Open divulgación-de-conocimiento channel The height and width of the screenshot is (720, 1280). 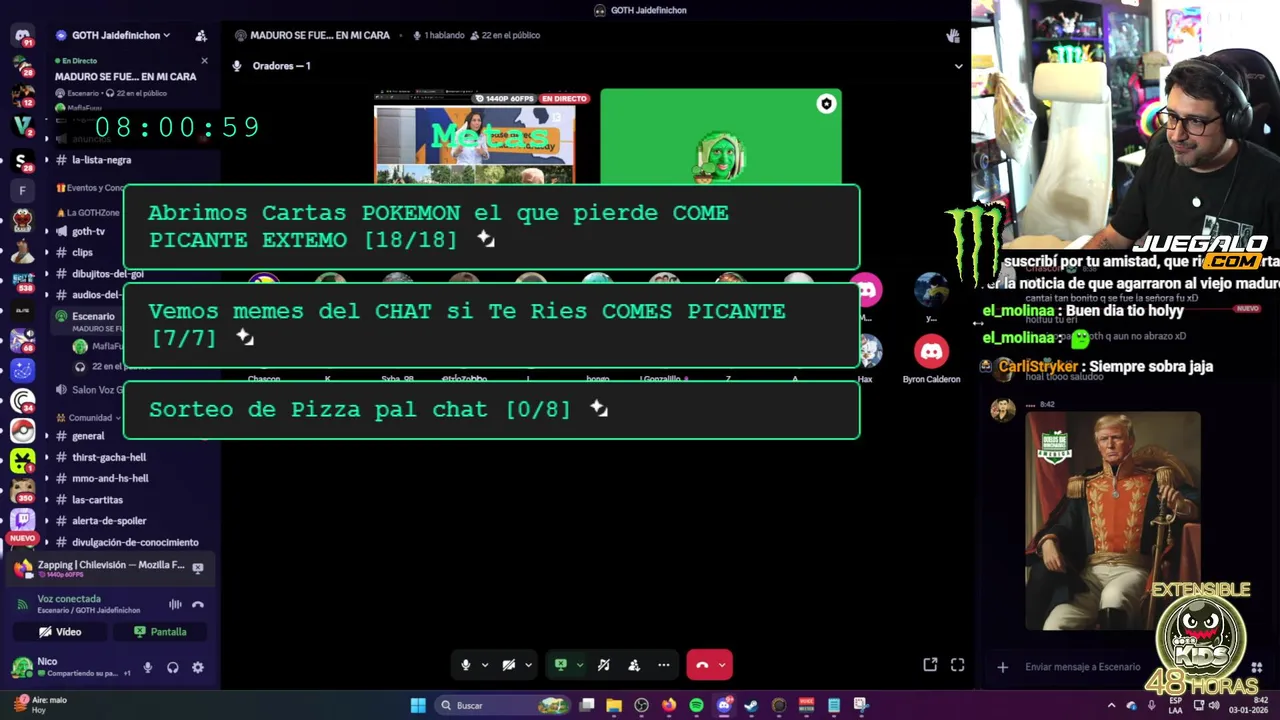coord(134,542)
